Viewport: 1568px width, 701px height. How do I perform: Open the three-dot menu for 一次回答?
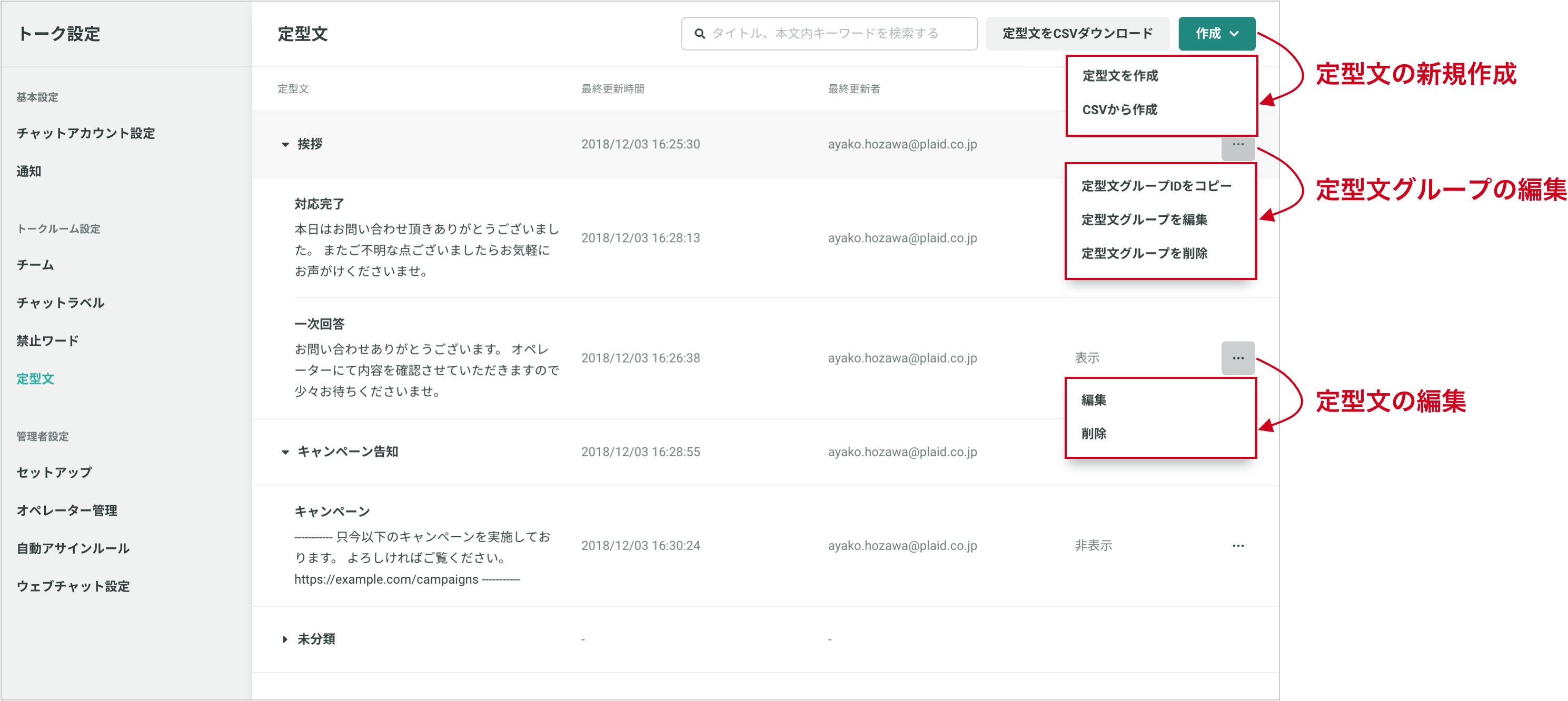1237,358
